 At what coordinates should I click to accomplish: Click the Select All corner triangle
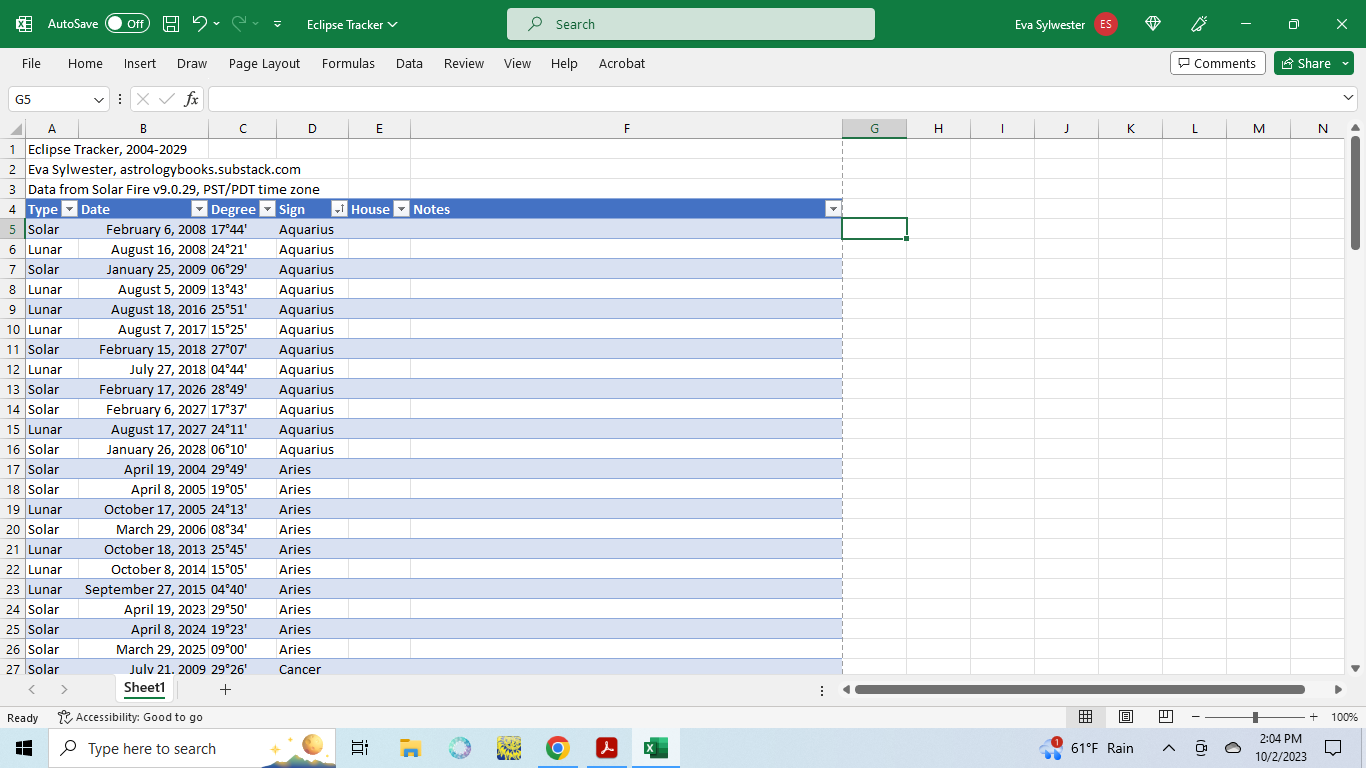pos(16,129)
